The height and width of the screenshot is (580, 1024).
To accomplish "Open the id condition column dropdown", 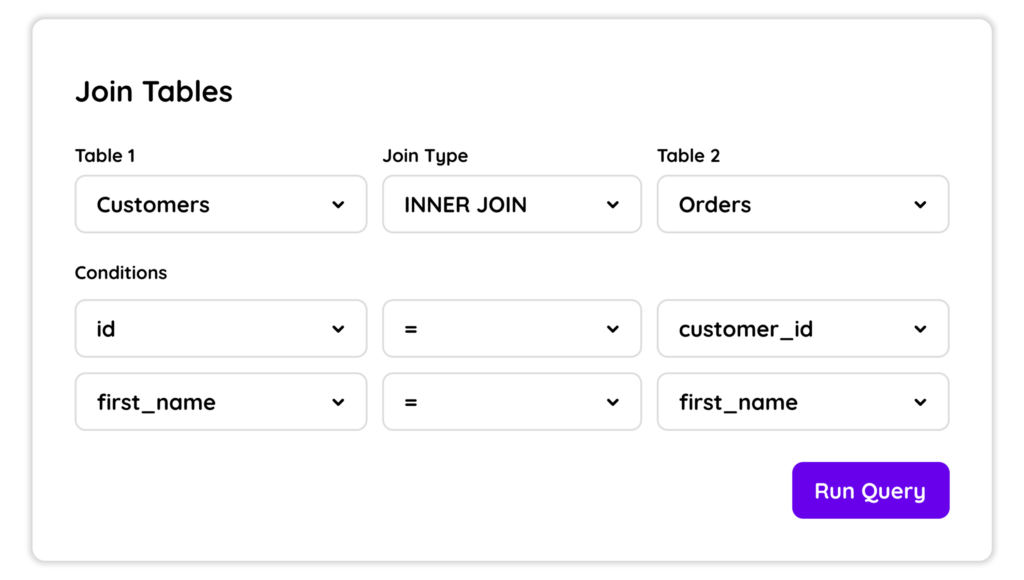I will click(221, 329).
